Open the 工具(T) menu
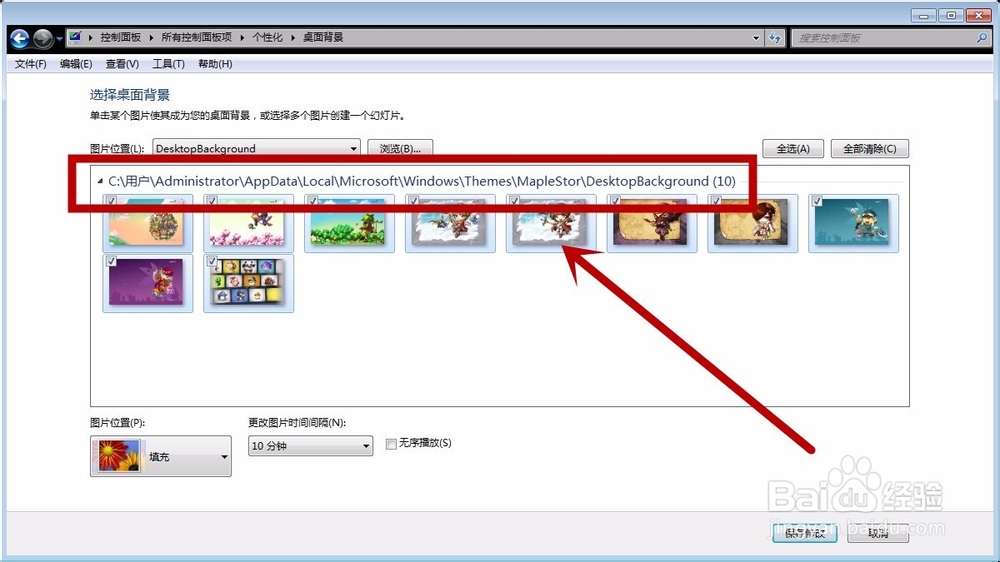1000x562 pixels. coord(168,64)
